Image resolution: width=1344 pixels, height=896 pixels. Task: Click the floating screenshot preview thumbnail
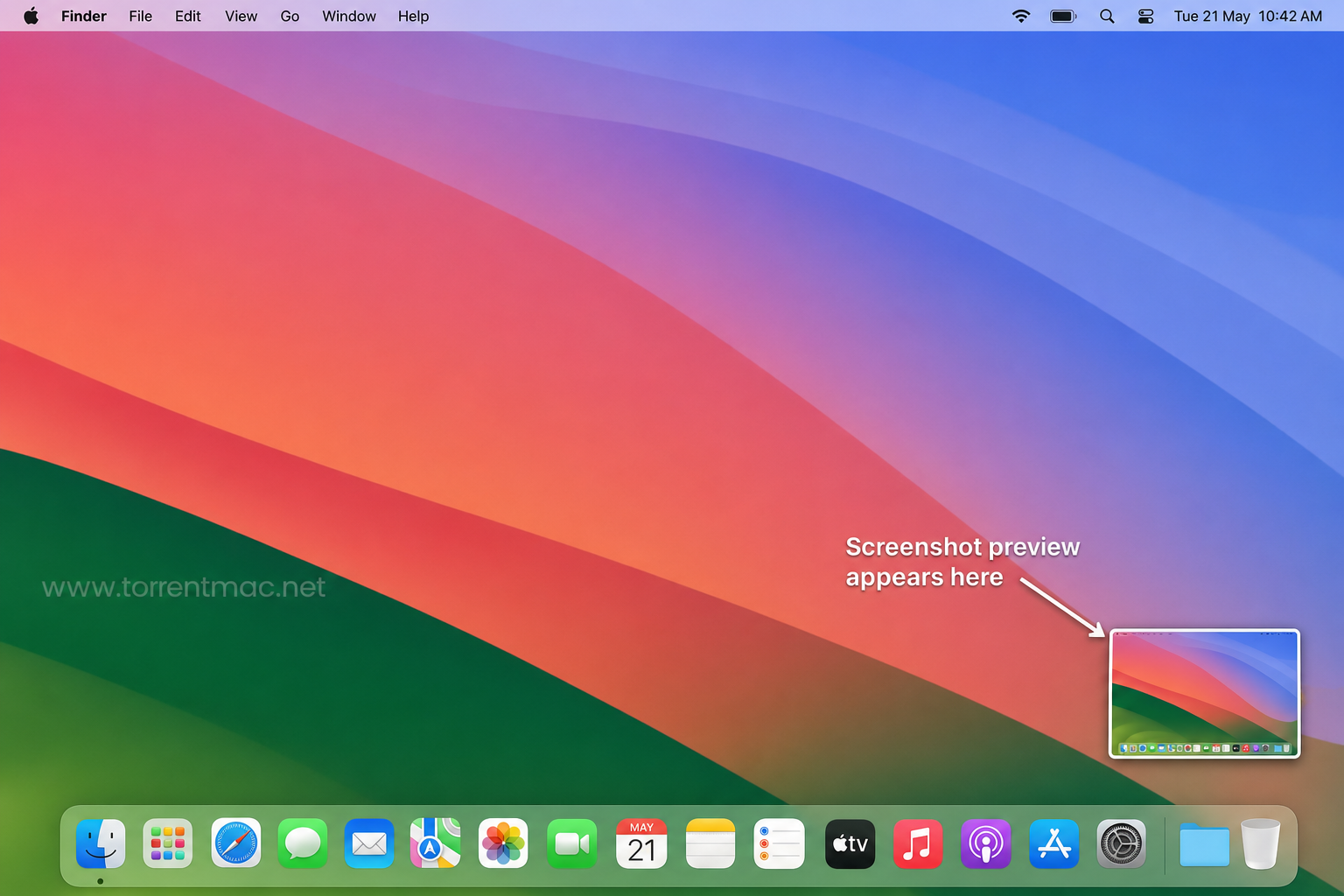pos(1205,693)
